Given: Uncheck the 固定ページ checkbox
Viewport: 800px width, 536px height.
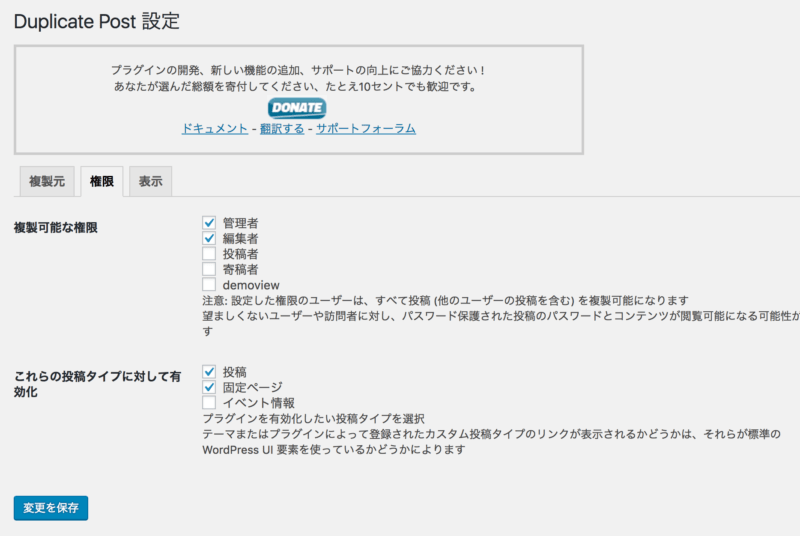Looking at the screenshot, I should [x=209, y=387].
